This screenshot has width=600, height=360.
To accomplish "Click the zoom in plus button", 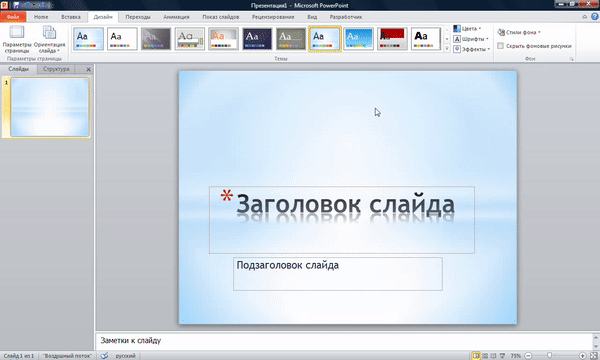I will (x=582, y=356).
